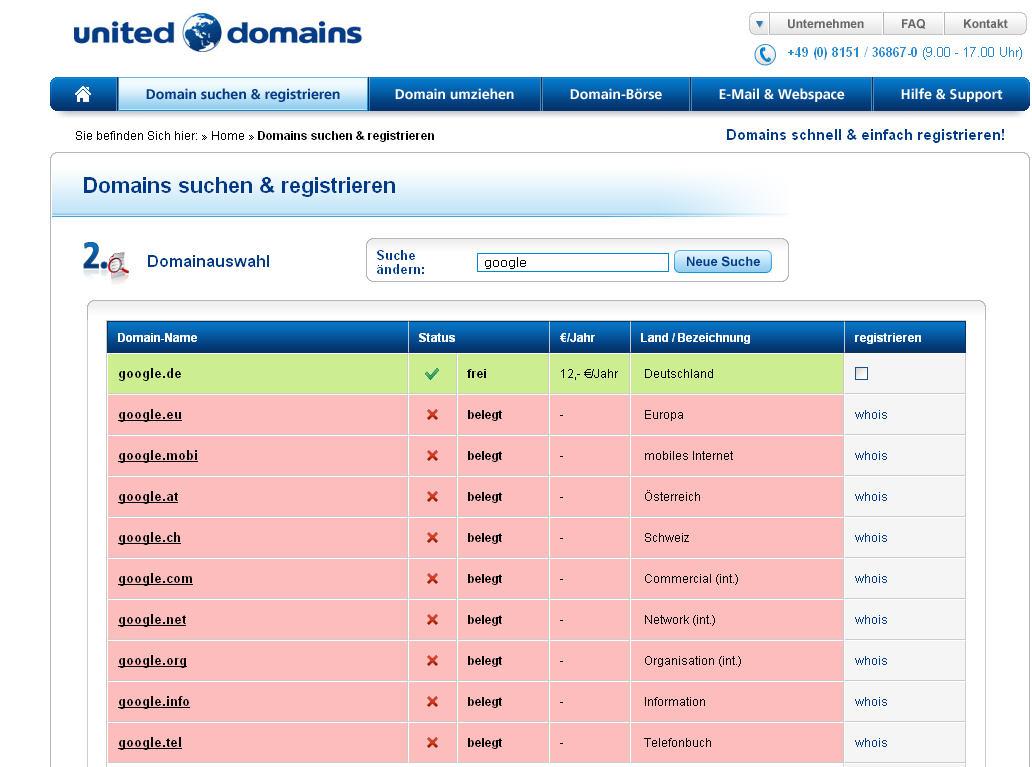
Task: Tick the register checkbox for google.de
Action: 861,374
